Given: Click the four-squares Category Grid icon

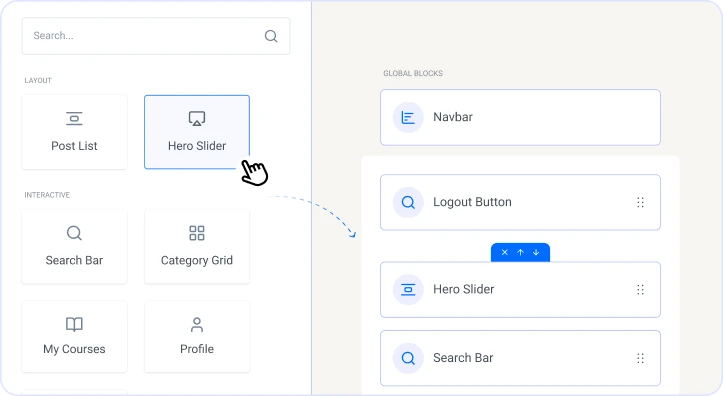Looking at the screenshot, I should point(197,233).
